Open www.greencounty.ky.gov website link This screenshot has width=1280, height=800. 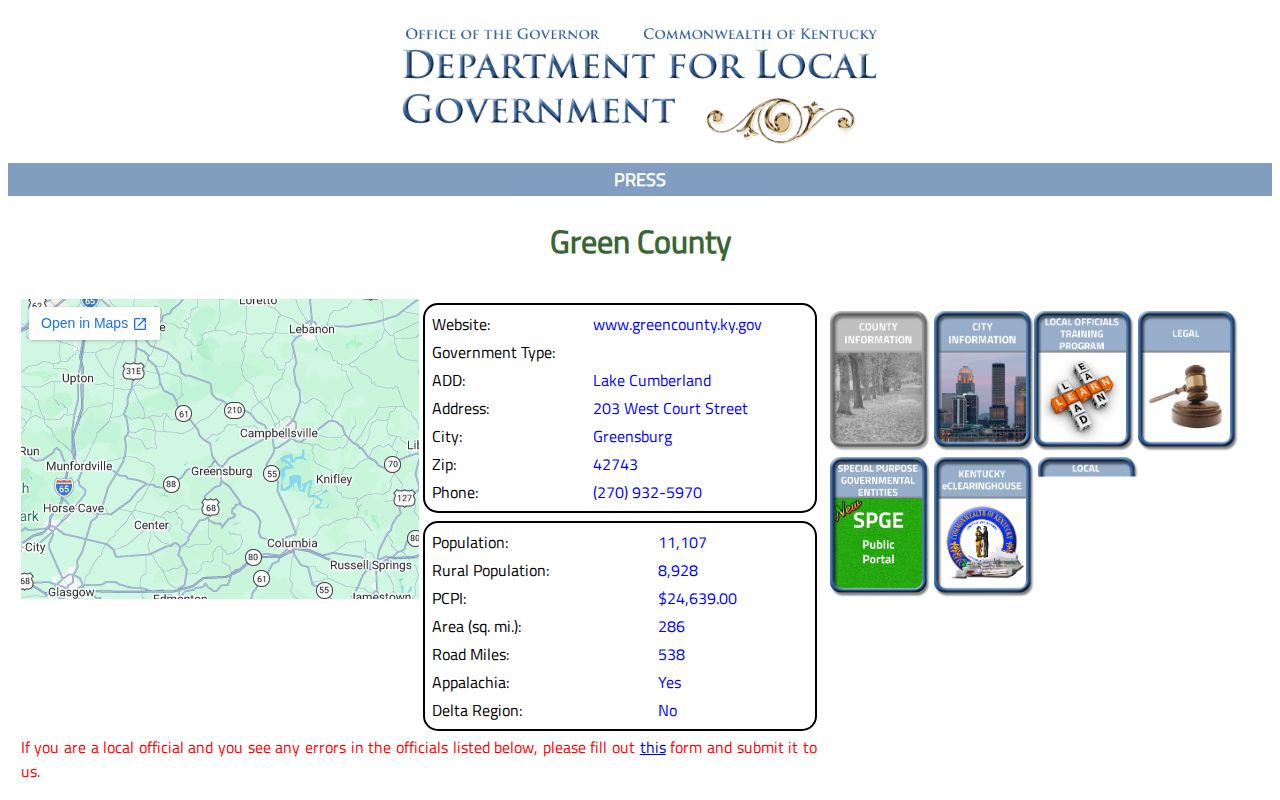click(x=677, y=325)
